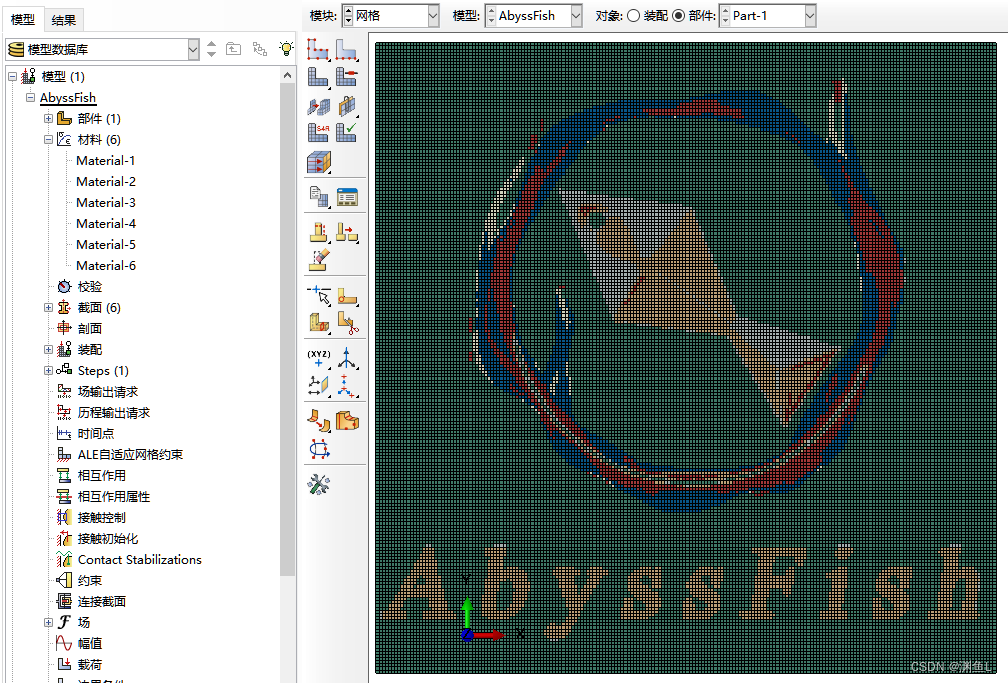1008x683 pixels.
Task: Switch to the 模型 tab
Action: (22, 19)
